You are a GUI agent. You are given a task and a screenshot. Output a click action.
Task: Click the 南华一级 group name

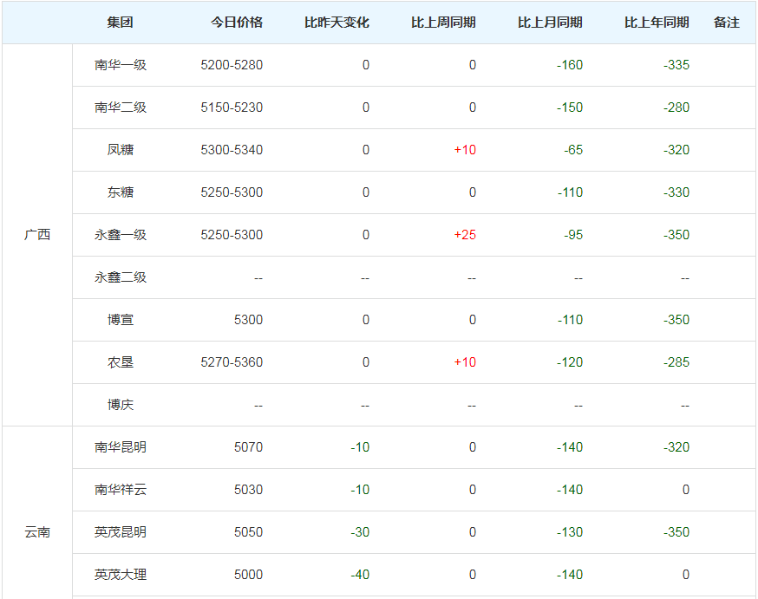click(120, 65)
